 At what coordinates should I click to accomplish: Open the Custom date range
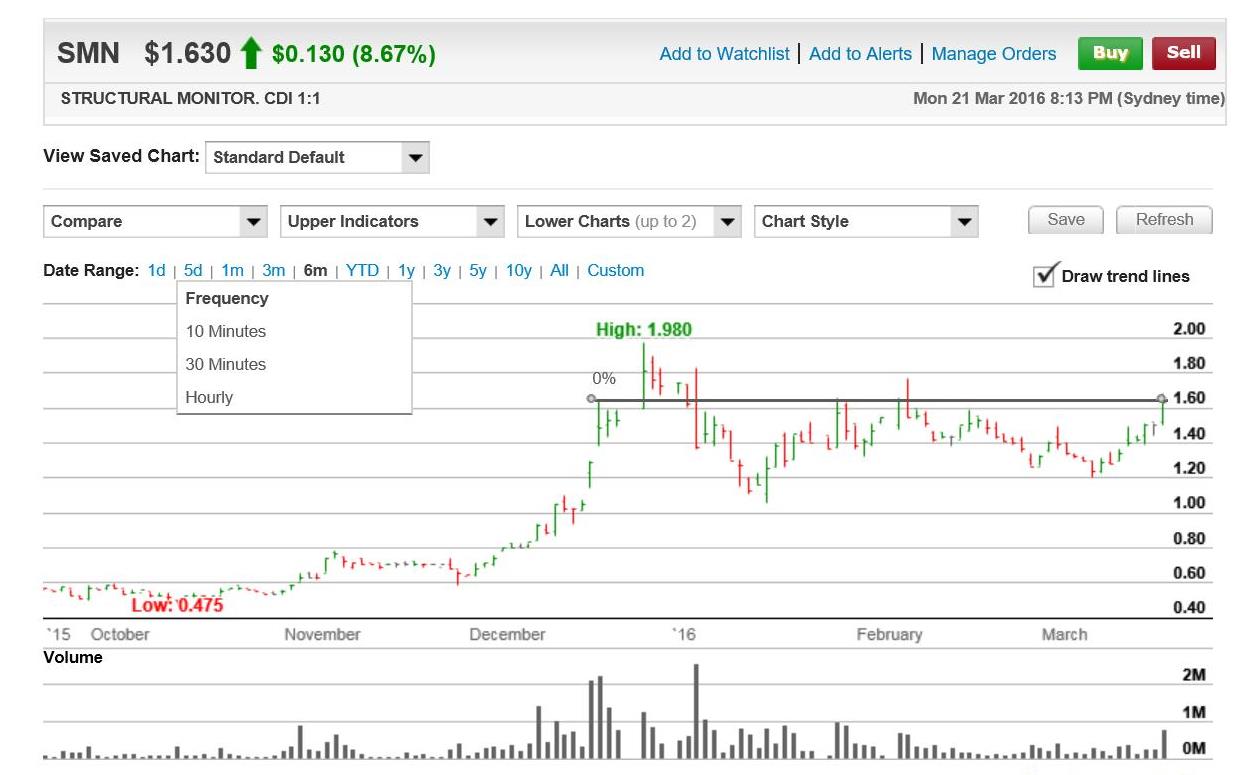pyautogui.click(x=615, y=271)
